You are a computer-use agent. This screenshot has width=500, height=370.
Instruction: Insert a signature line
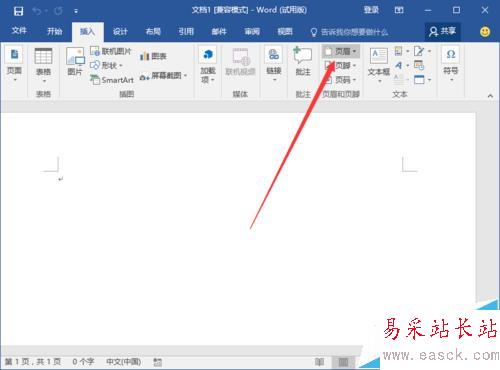[419, 51]
